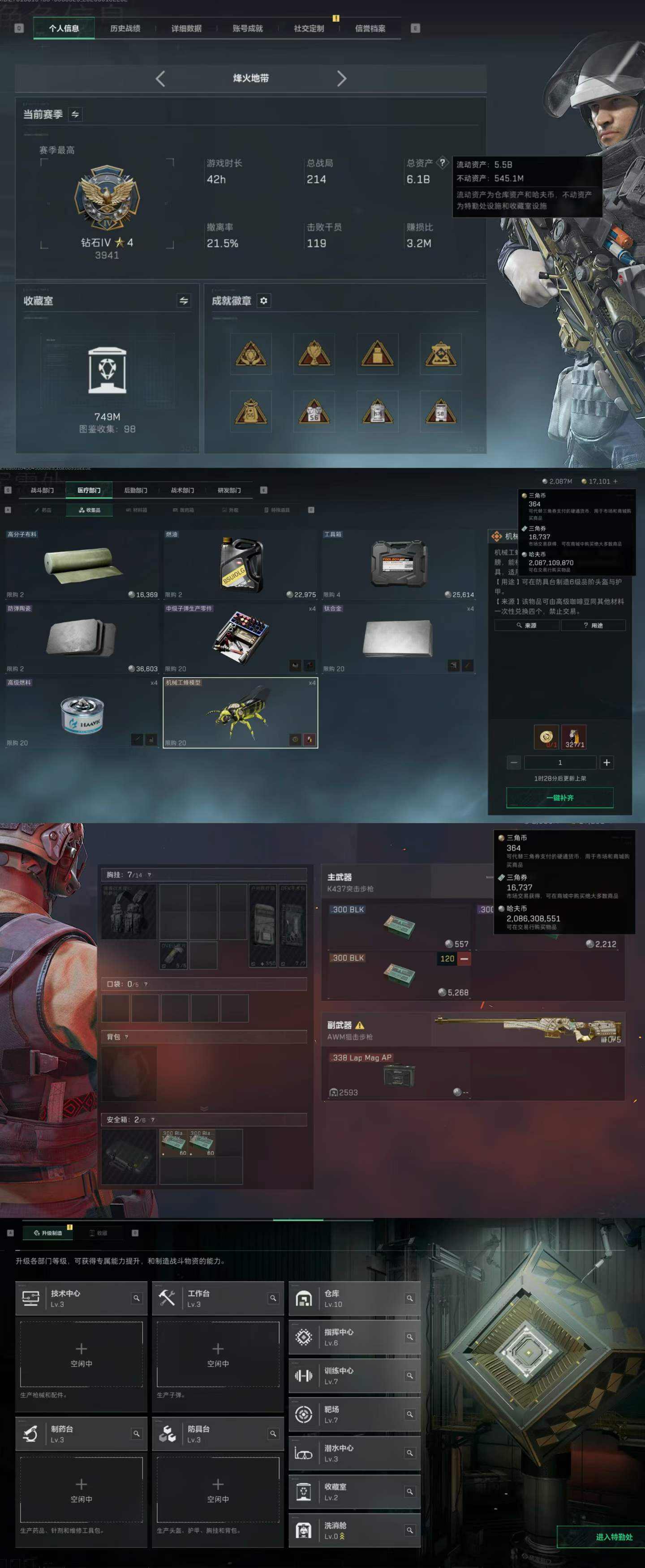
Task: Click the 来源 source button
Action: tap(527, 625)
